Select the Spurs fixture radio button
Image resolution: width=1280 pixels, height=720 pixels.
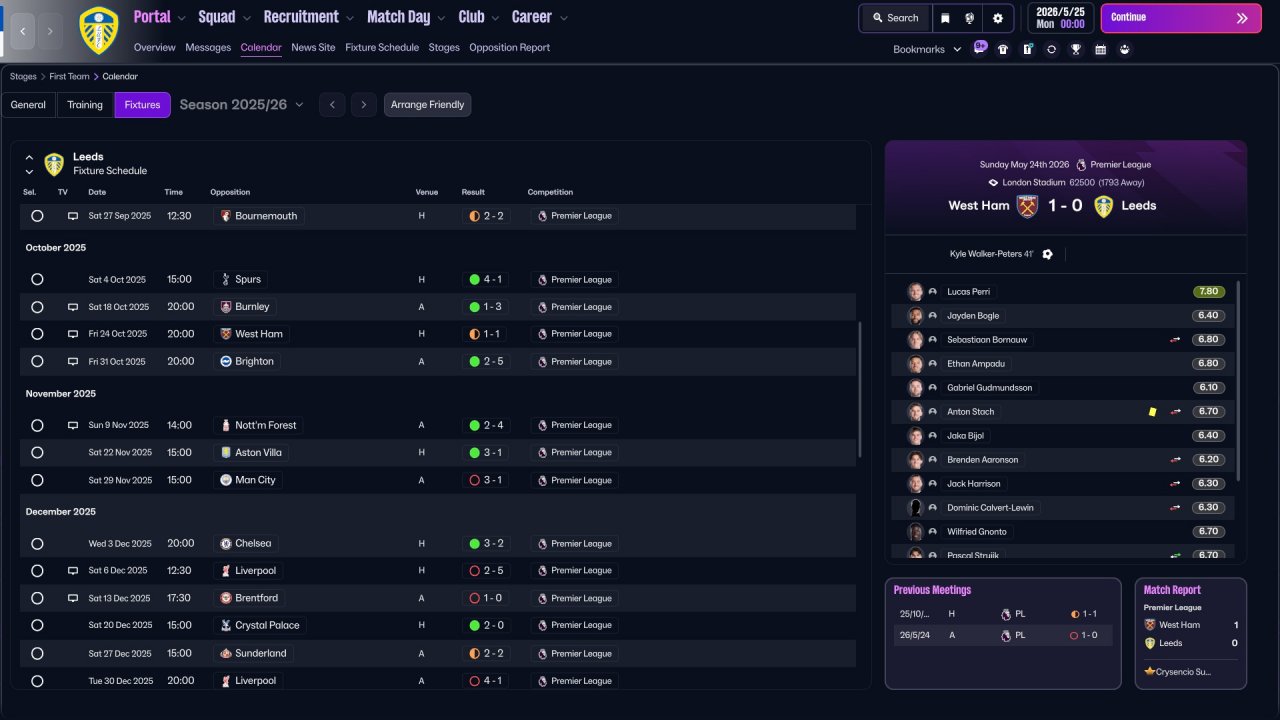coord(37,280)
